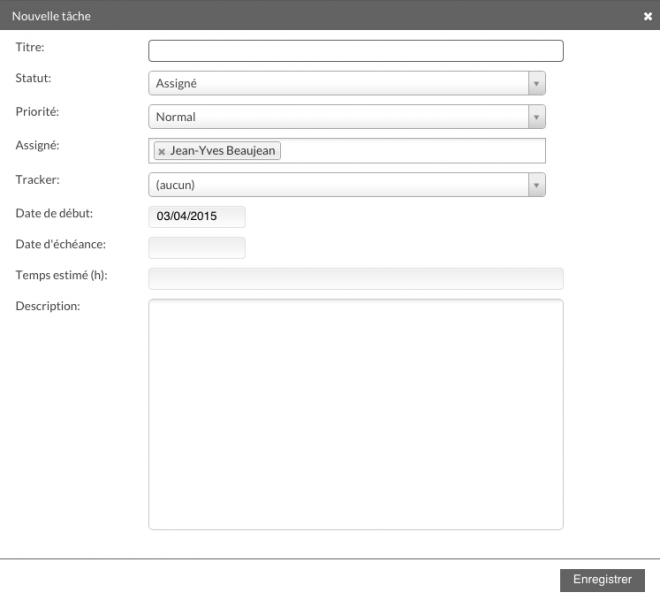660x600 pixels.
Task: Click the Nouvelle tâche dialog title
Action: [51, 16]
